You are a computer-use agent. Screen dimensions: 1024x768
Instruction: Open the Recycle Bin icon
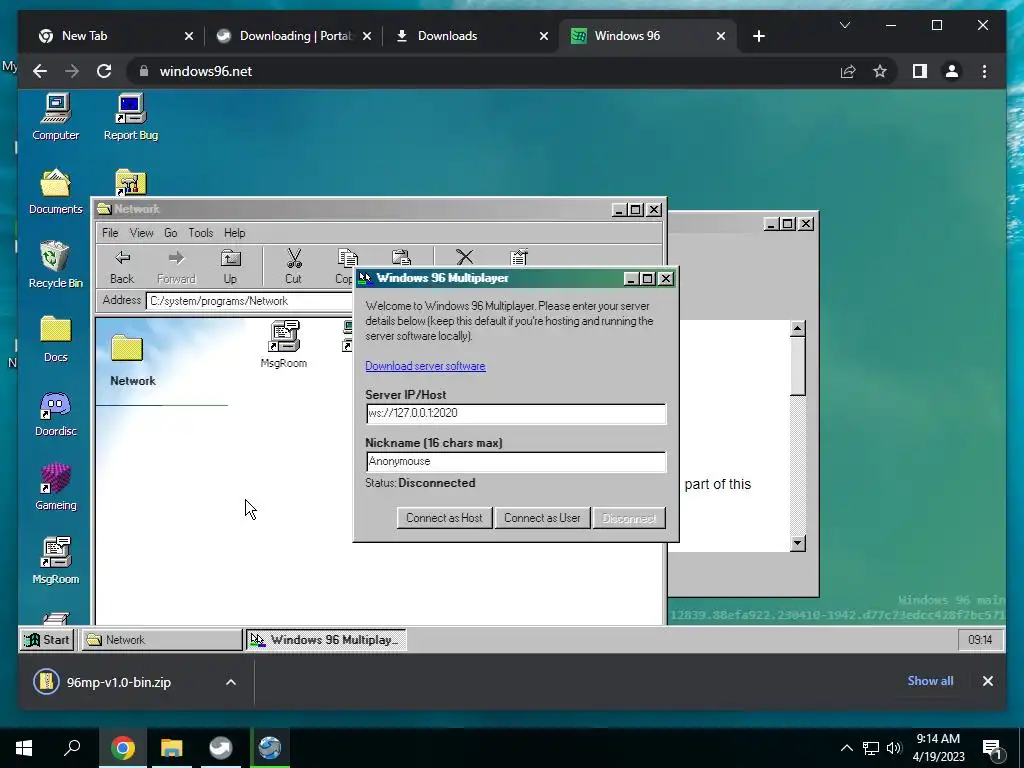click(x=56, y=264)
